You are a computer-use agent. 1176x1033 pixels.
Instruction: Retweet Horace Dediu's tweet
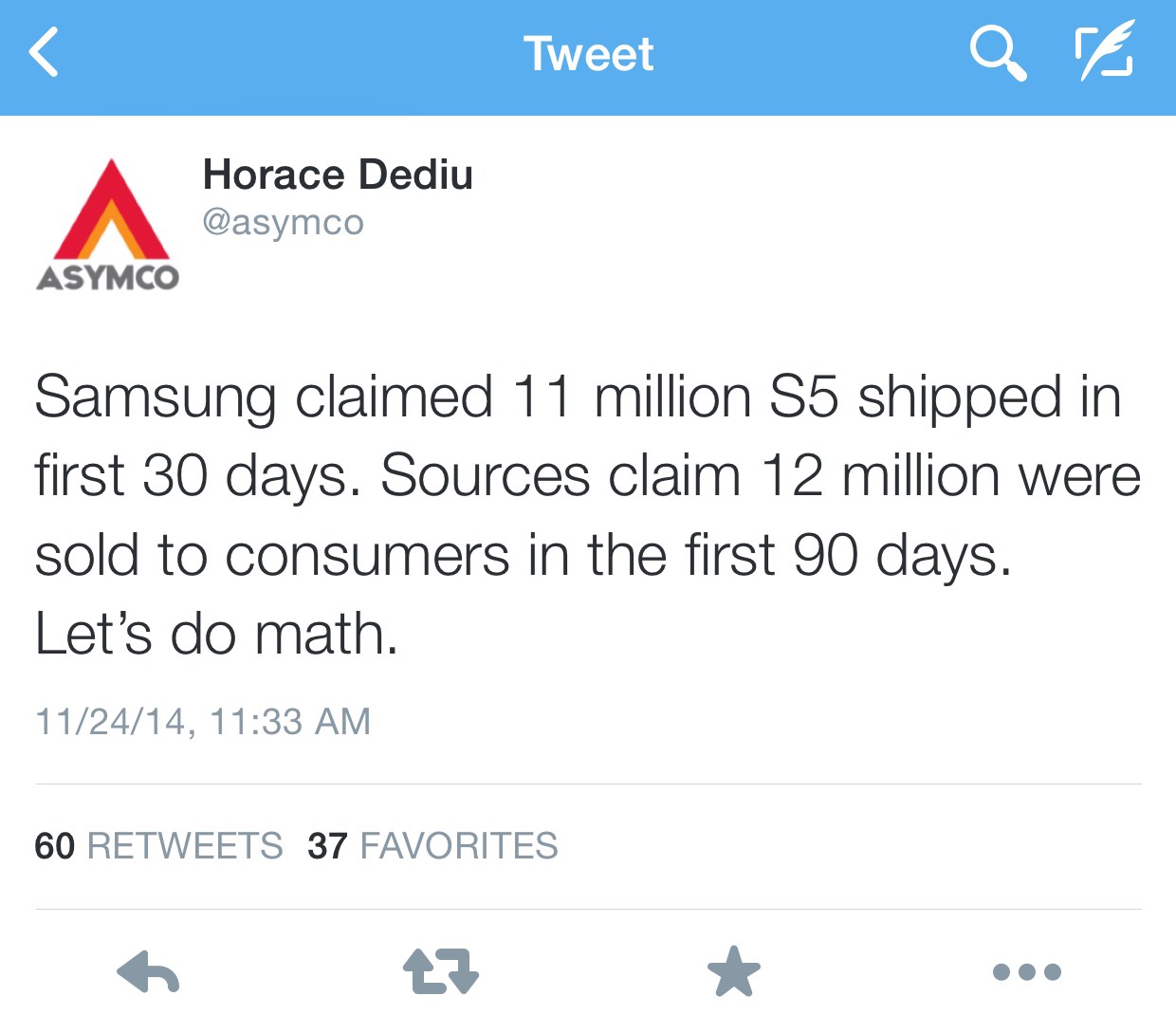(441, 972)
